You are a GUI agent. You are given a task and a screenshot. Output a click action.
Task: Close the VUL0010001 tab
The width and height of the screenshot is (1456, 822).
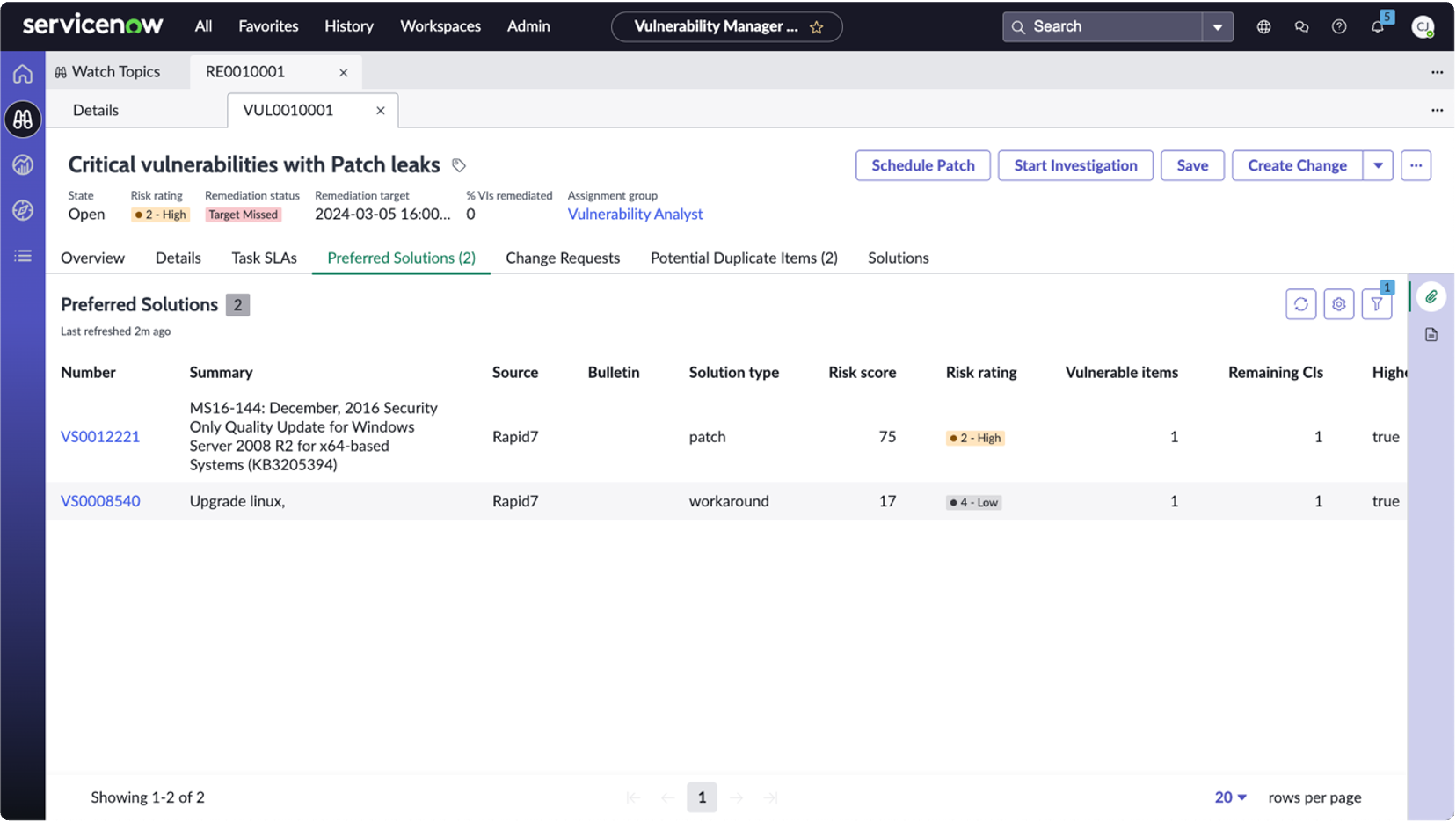point(381,111)
